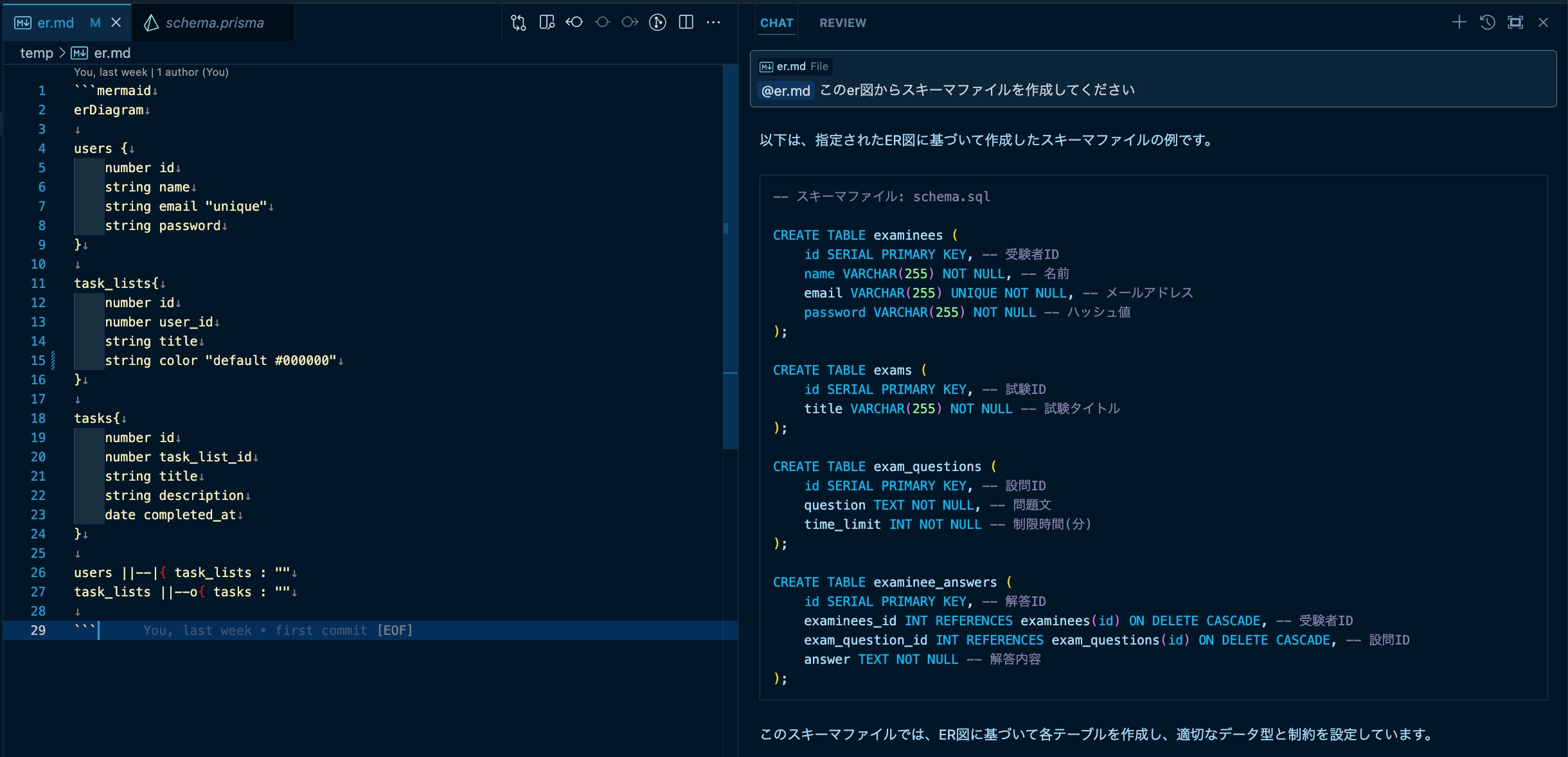This screenshot has height=757, width=1568.
Task: Click the editor minimap scrollbar
Action: click(x=730, y=257)
